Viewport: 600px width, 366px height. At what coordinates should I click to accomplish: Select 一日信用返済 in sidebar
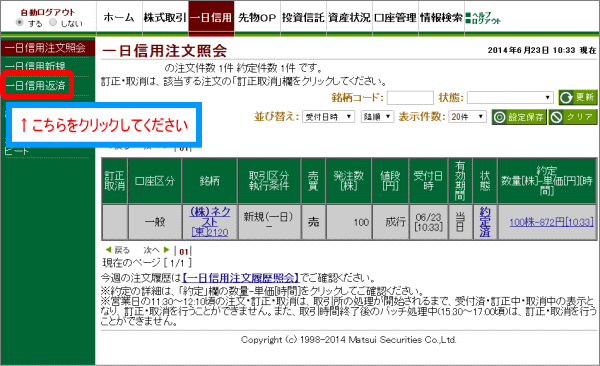click(35, 85)
